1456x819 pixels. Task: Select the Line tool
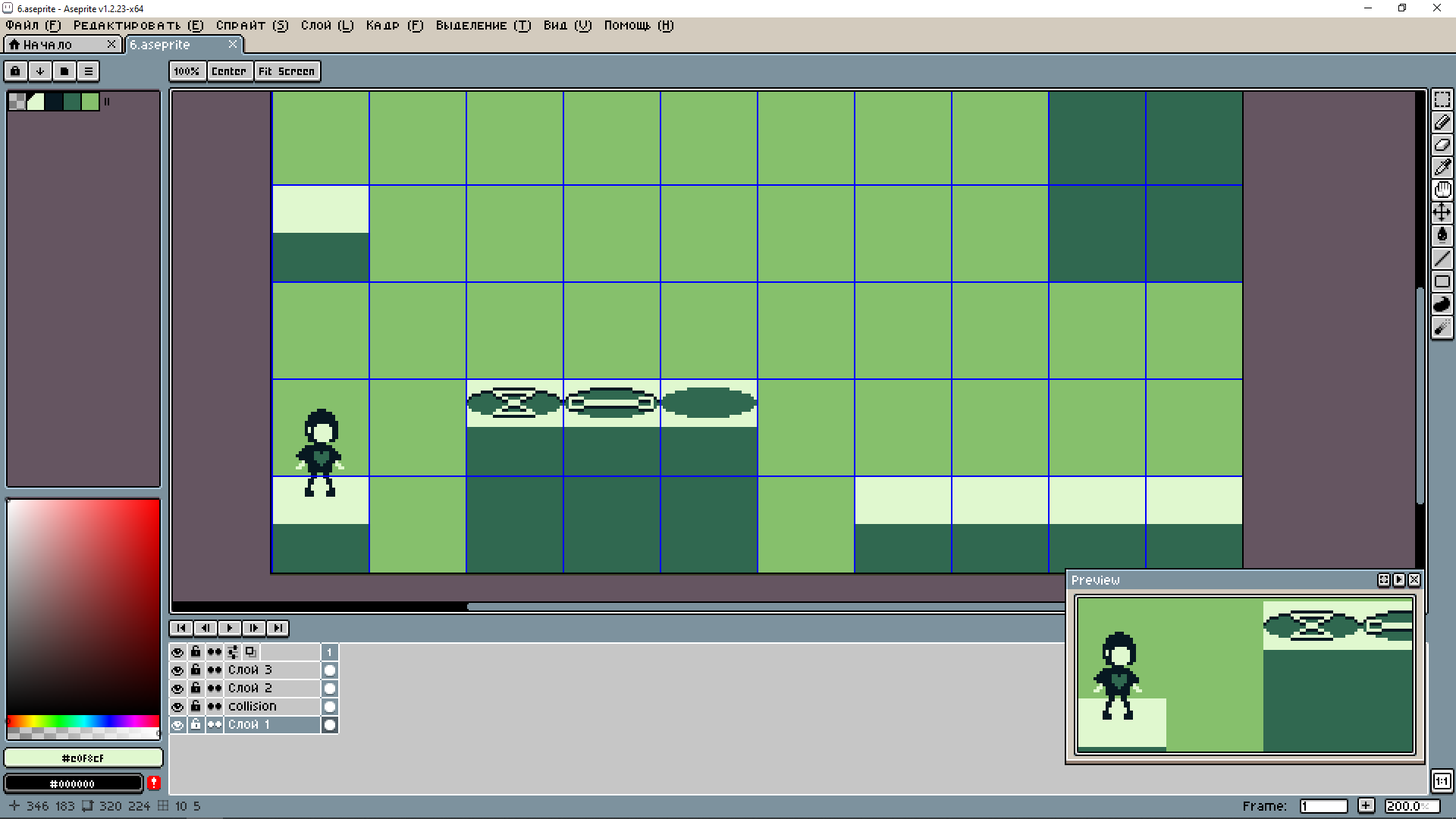1442,259
